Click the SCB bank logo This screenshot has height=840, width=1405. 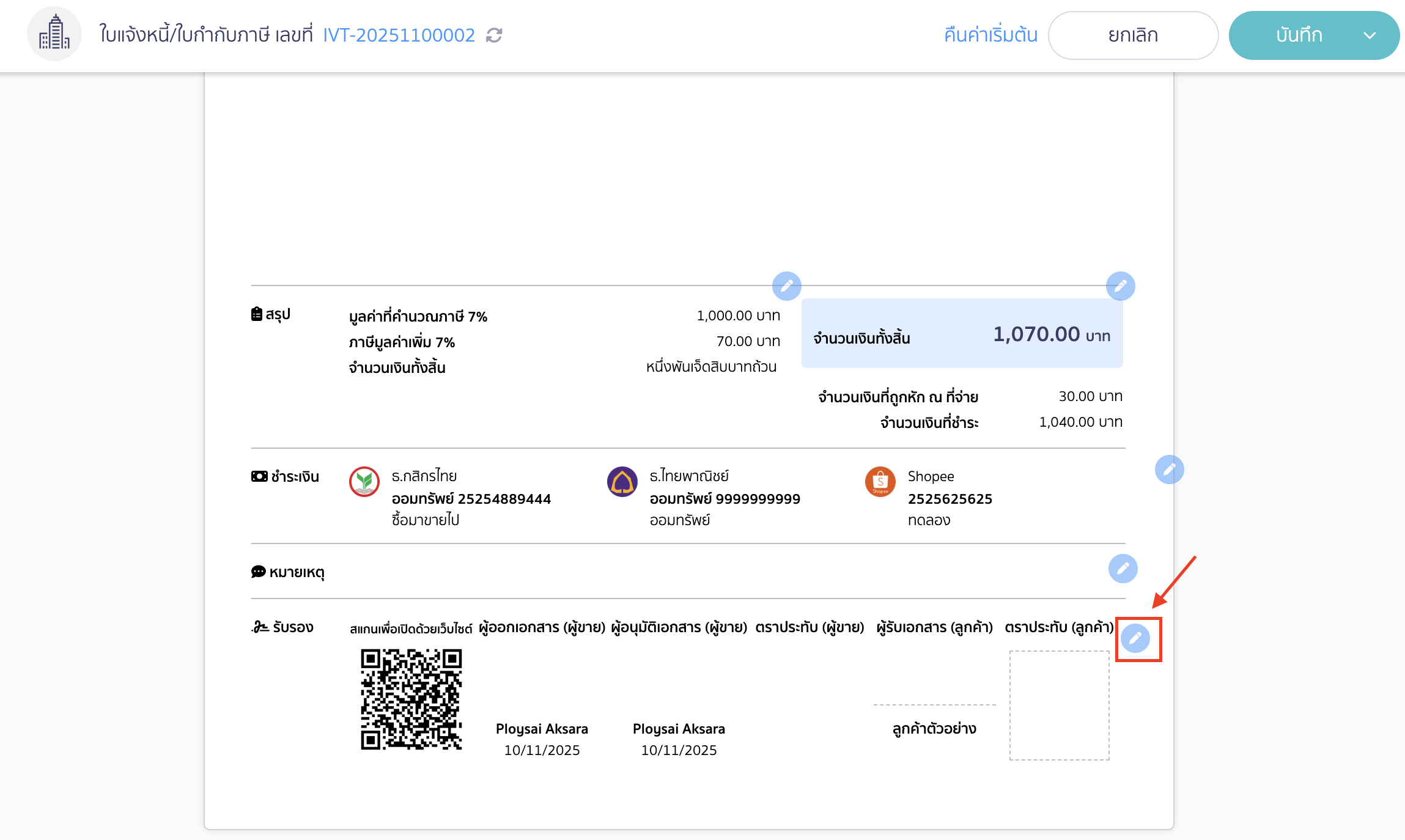(x=622, y=482)
